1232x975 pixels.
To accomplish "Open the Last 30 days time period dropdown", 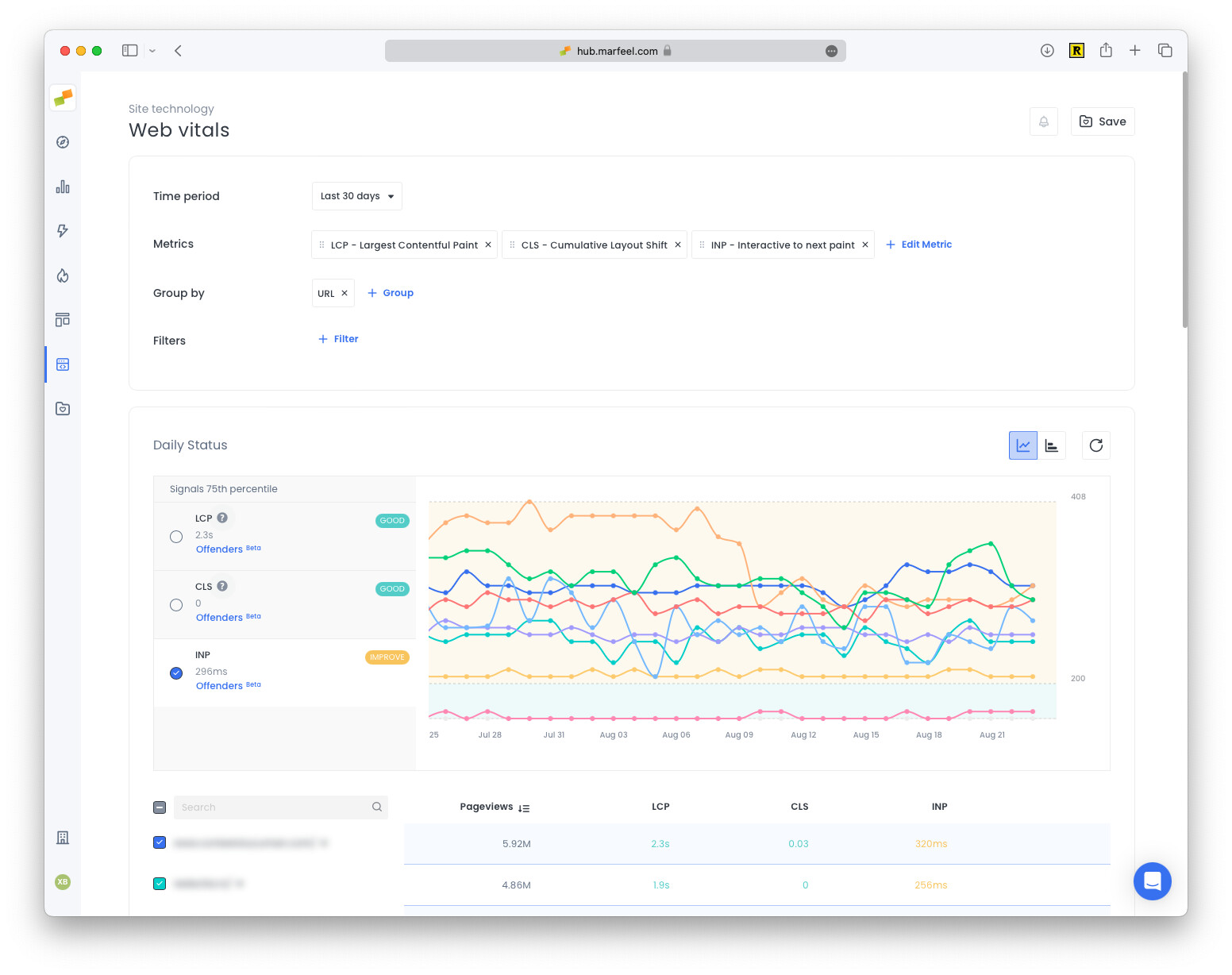I will 356,196.
